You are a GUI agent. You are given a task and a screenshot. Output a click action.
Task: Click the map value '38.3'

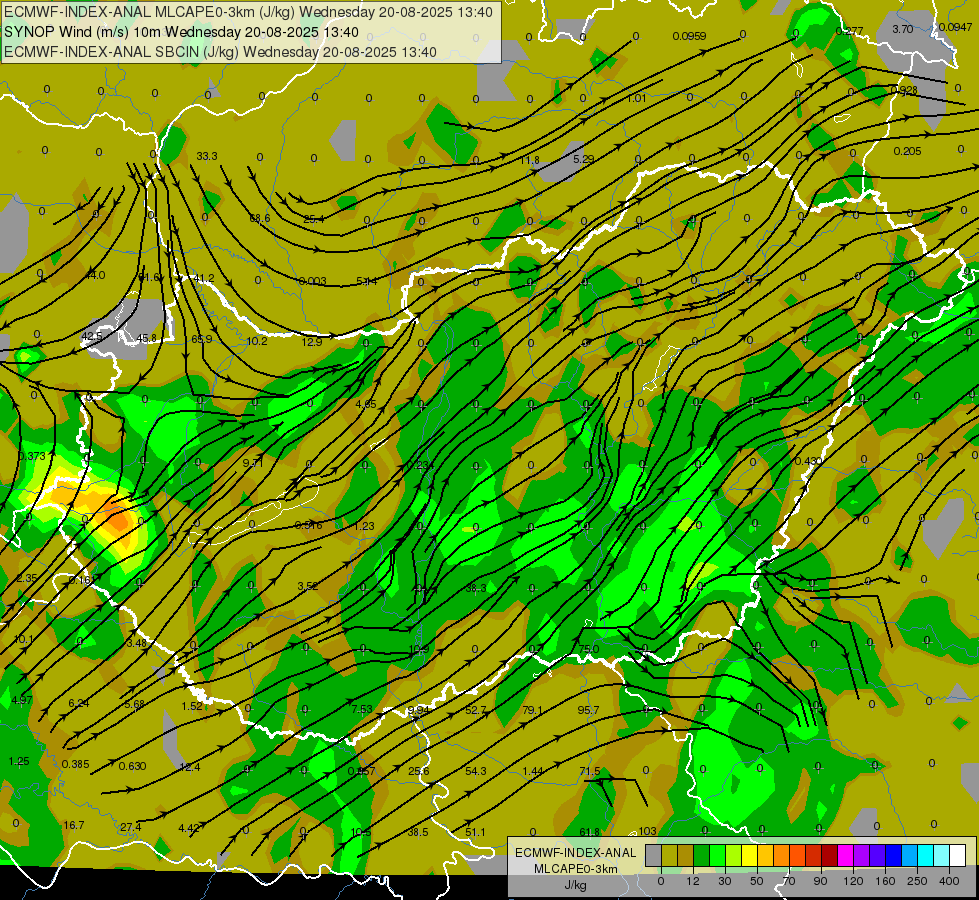(476, 588)
